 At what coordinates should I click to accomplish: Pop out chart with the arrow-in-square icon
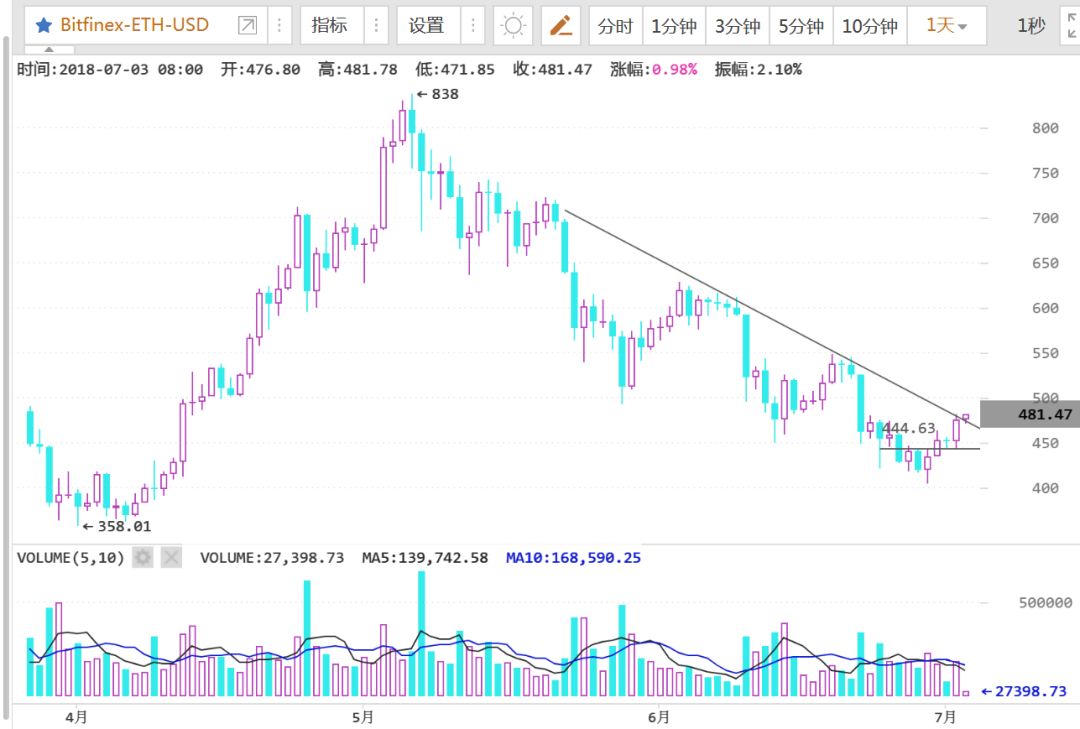[x=247, y=25]
